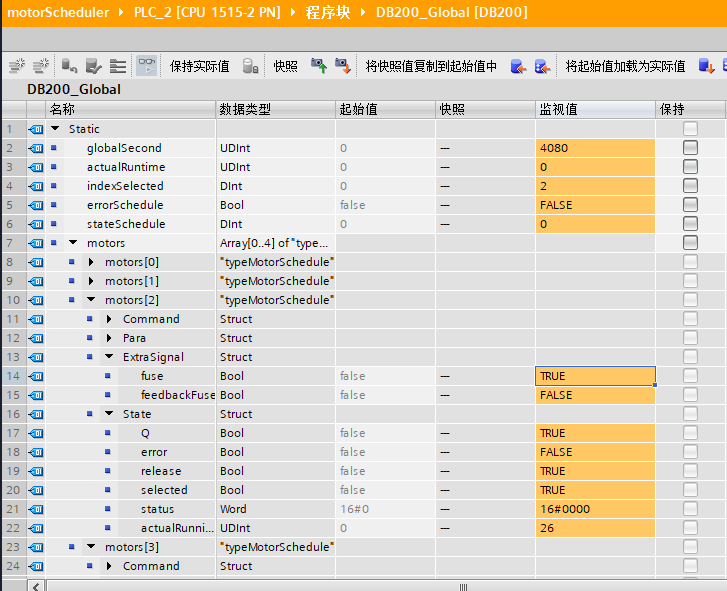Click the 将起始值加载为实际值 button
The height and width of the screenshot is (591, 727).
[625, 66]
